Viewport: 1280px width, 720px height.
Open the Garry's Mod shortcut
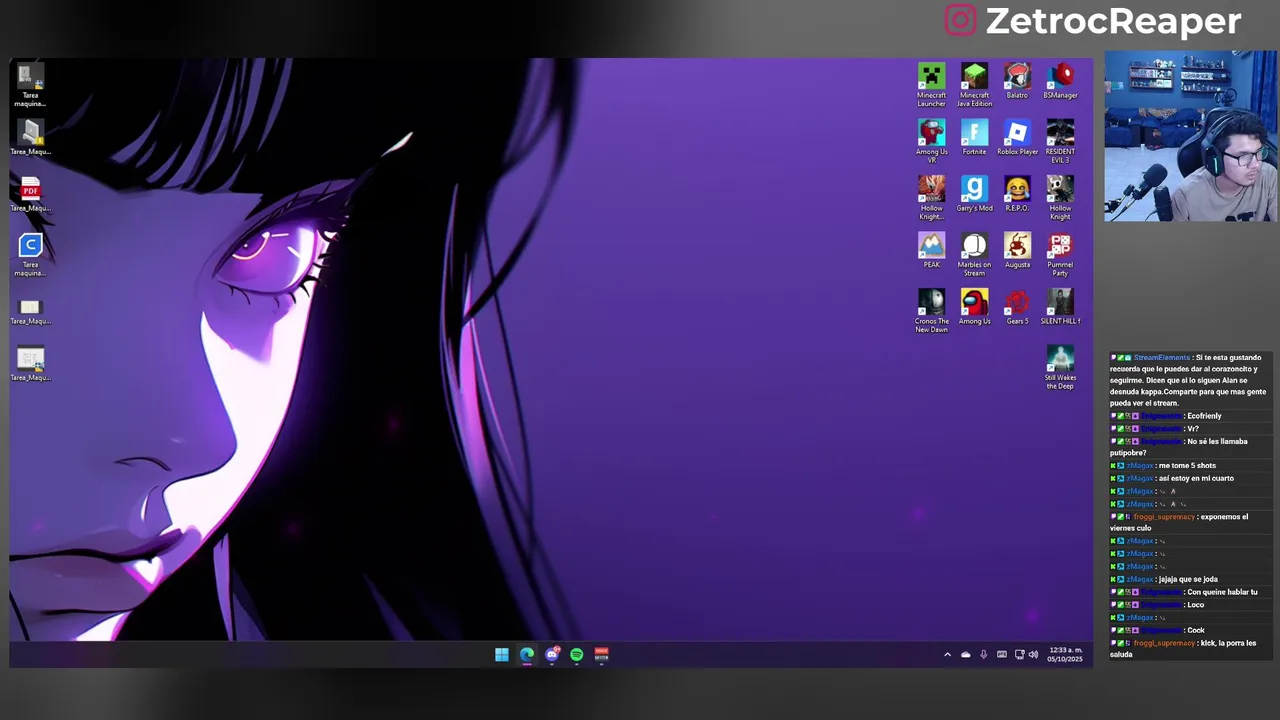pos(974,194)
